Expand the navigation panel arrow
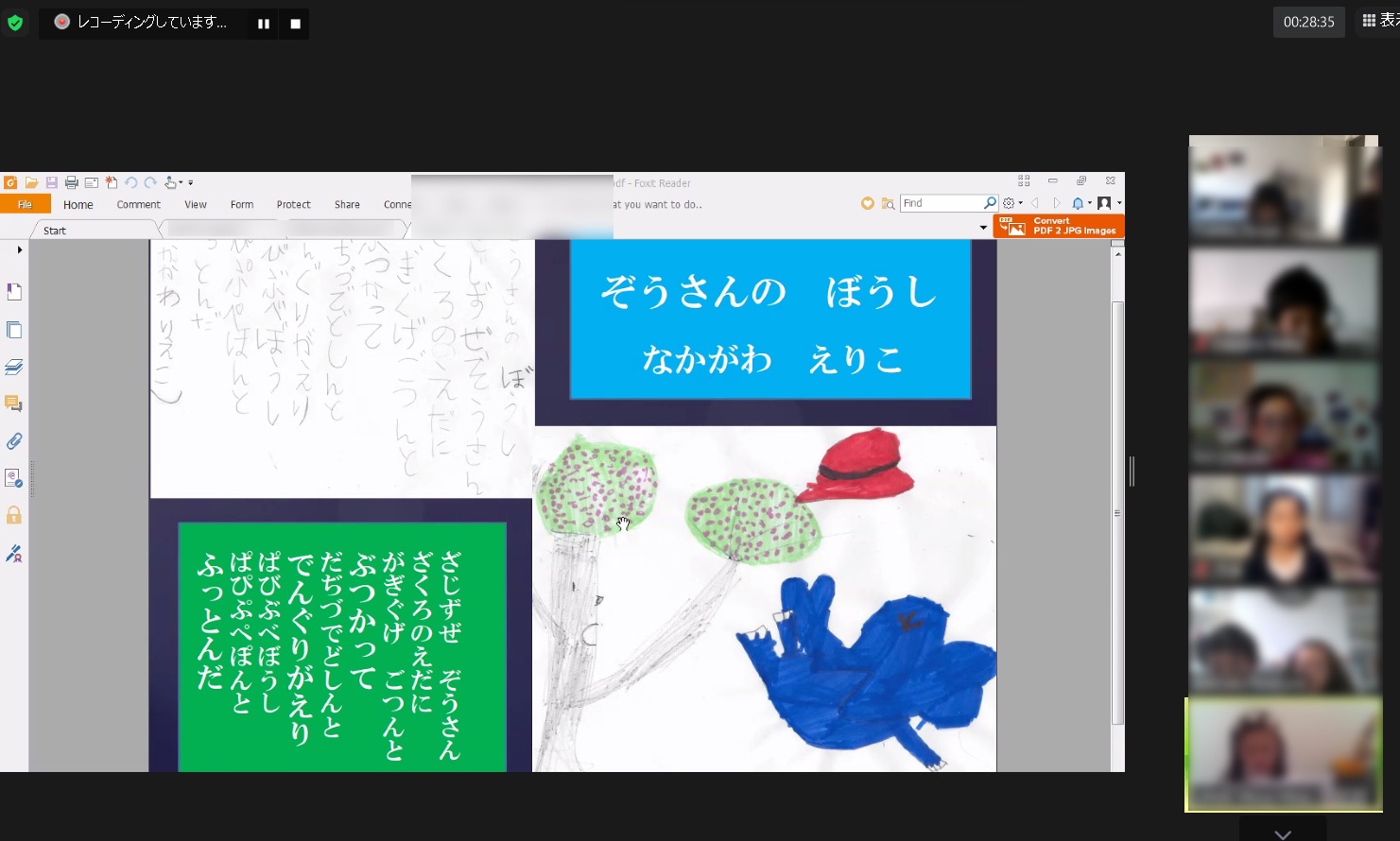 (19, 250)
